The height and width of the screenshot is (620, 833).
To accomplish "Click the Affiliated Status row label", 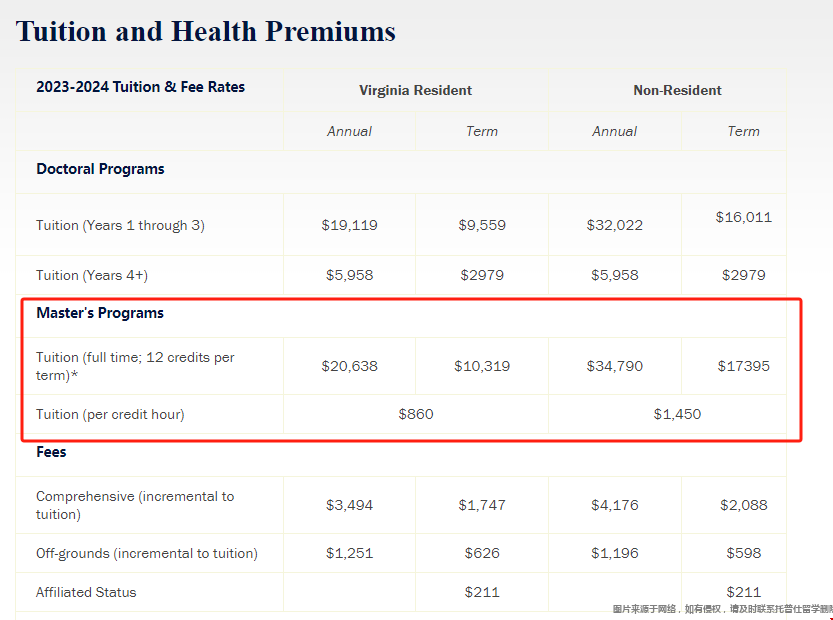I will point(86,592).
